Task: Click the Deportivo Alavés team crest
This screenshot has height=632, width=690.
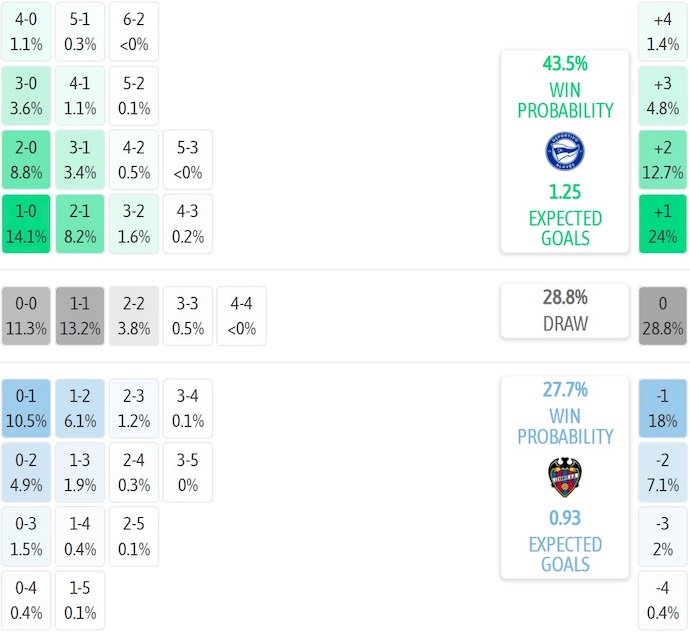Action: 565,151
